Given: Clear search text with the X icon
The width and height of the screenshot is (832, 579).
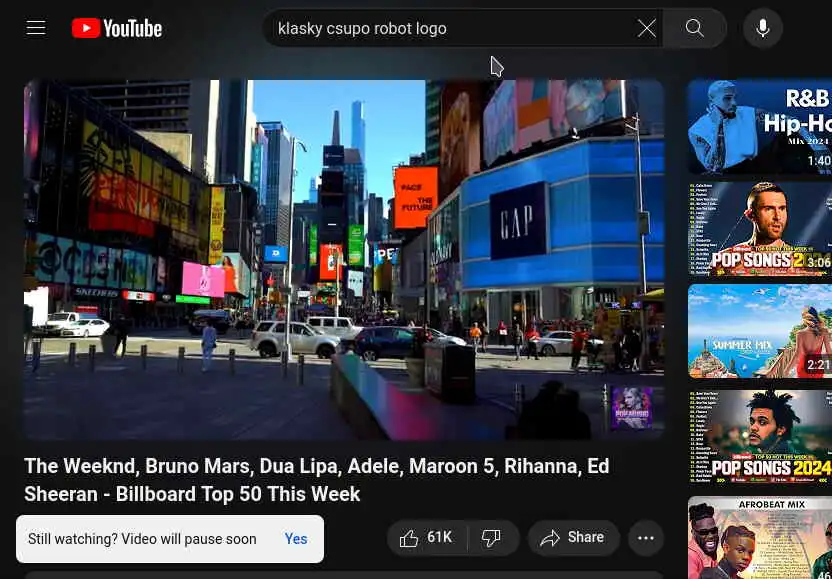Looking at the screenshot, I should click(646, 28).
